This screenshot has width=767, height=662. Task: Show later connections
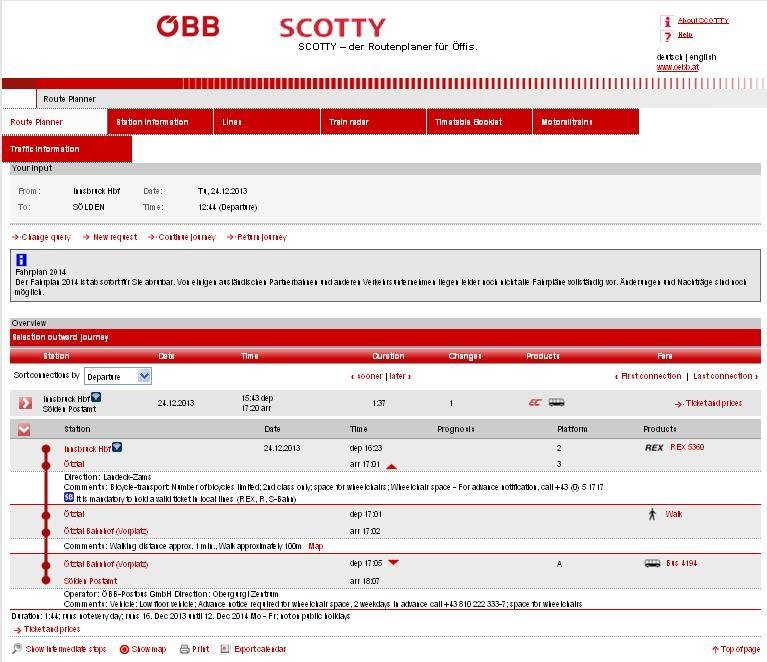[400, 376]
